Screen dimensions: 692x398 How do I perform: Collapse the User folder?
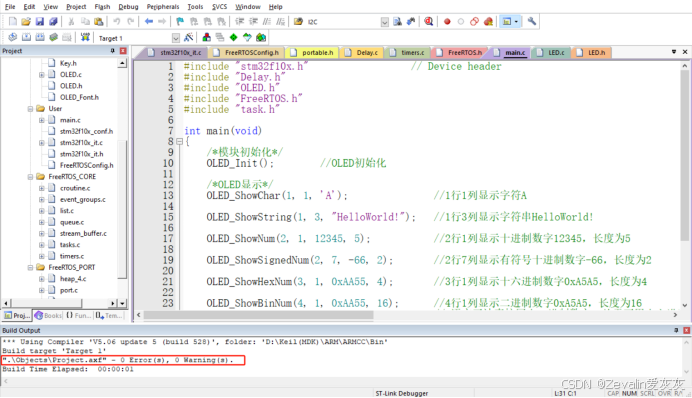pyautogui.click(x=30, y=109)
